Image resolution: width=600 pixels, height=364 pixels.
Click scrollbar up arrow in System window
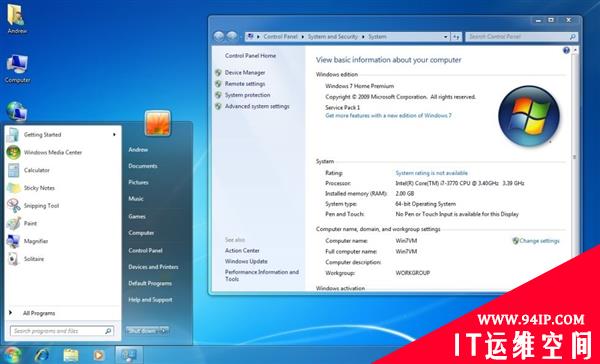tap(574, 50)
